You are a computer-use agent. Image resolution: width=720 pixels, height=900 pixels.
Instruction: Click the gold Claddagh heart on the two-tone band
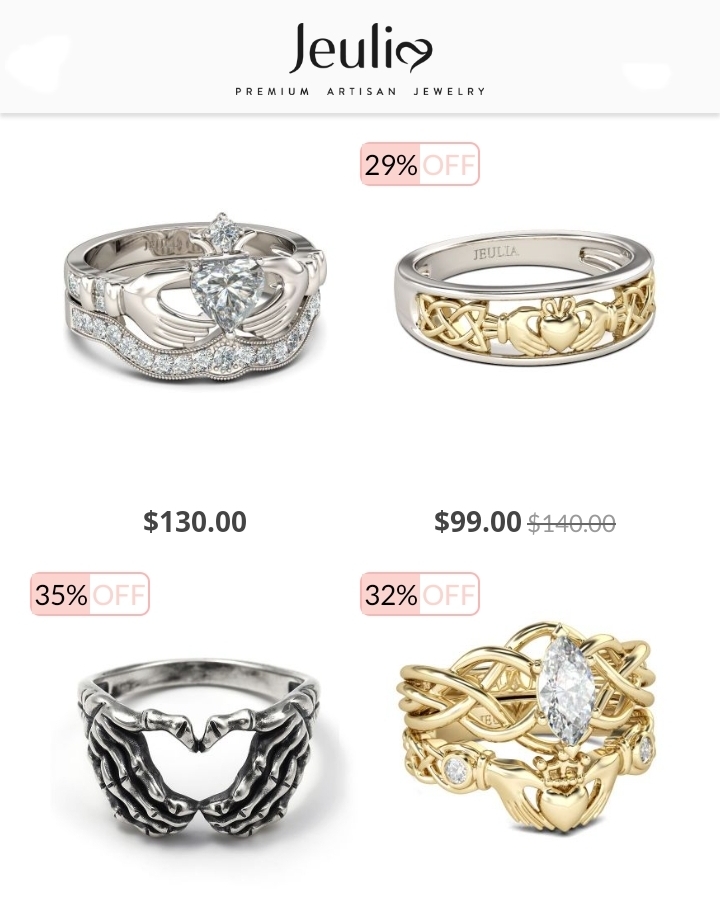[555, 329]
